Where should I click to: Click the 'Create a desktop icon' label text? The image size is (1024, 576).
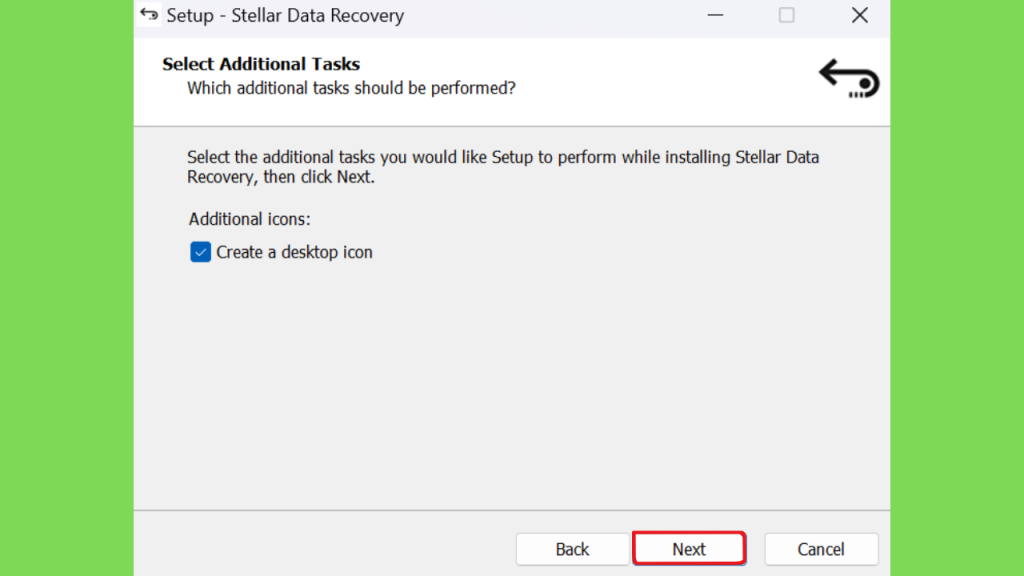click(294, 252)
